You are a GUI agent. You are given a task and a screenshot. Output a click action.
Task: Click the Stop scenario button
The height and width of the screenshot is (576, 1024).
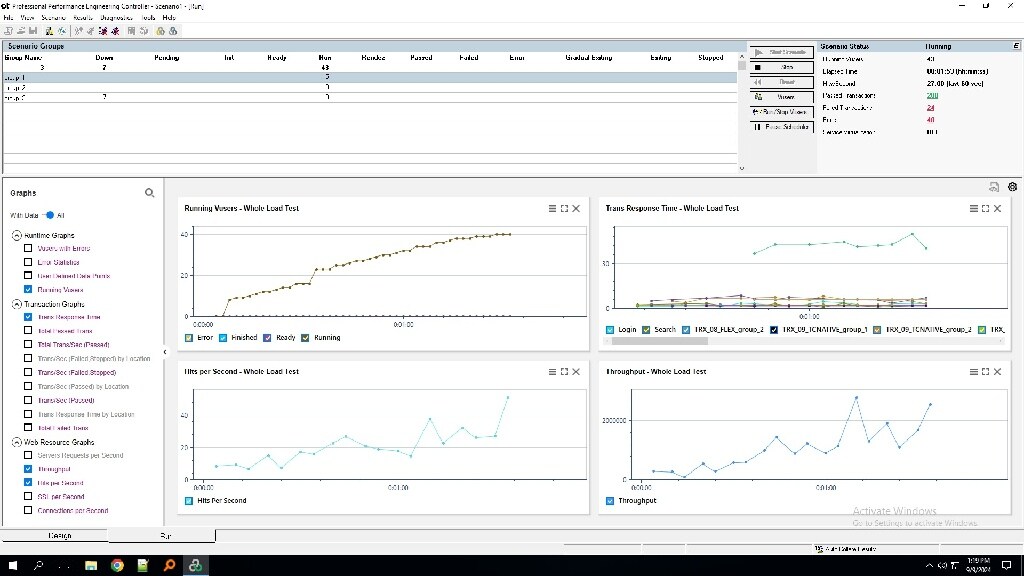(x=779, y=67)
